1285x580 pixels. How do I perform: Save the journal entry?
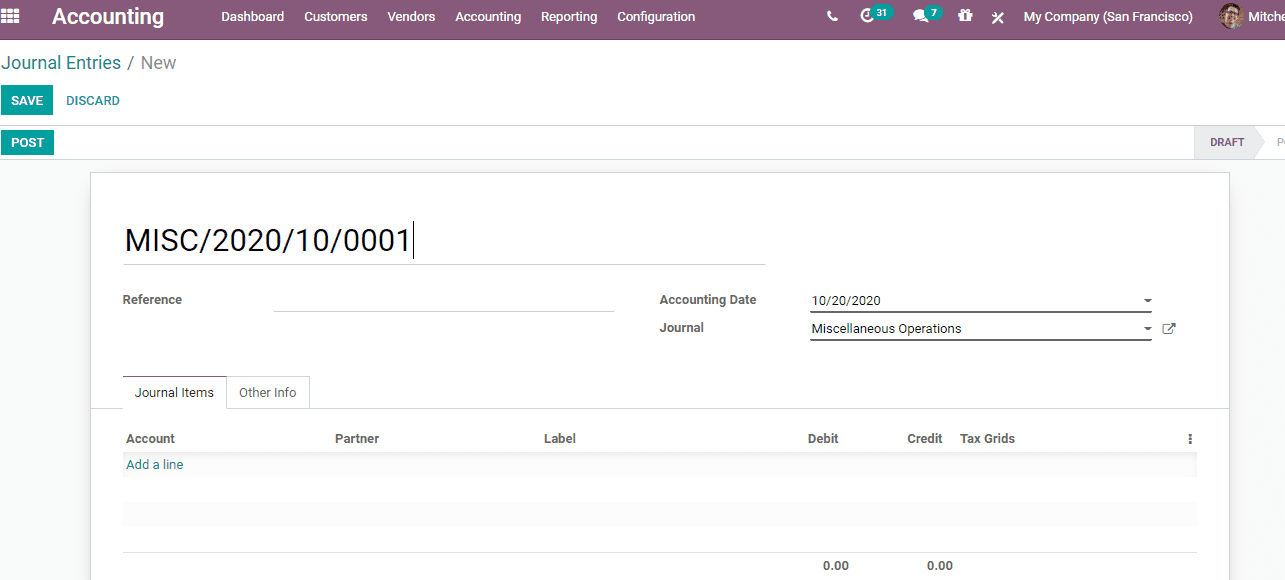(x=26, y=100)
